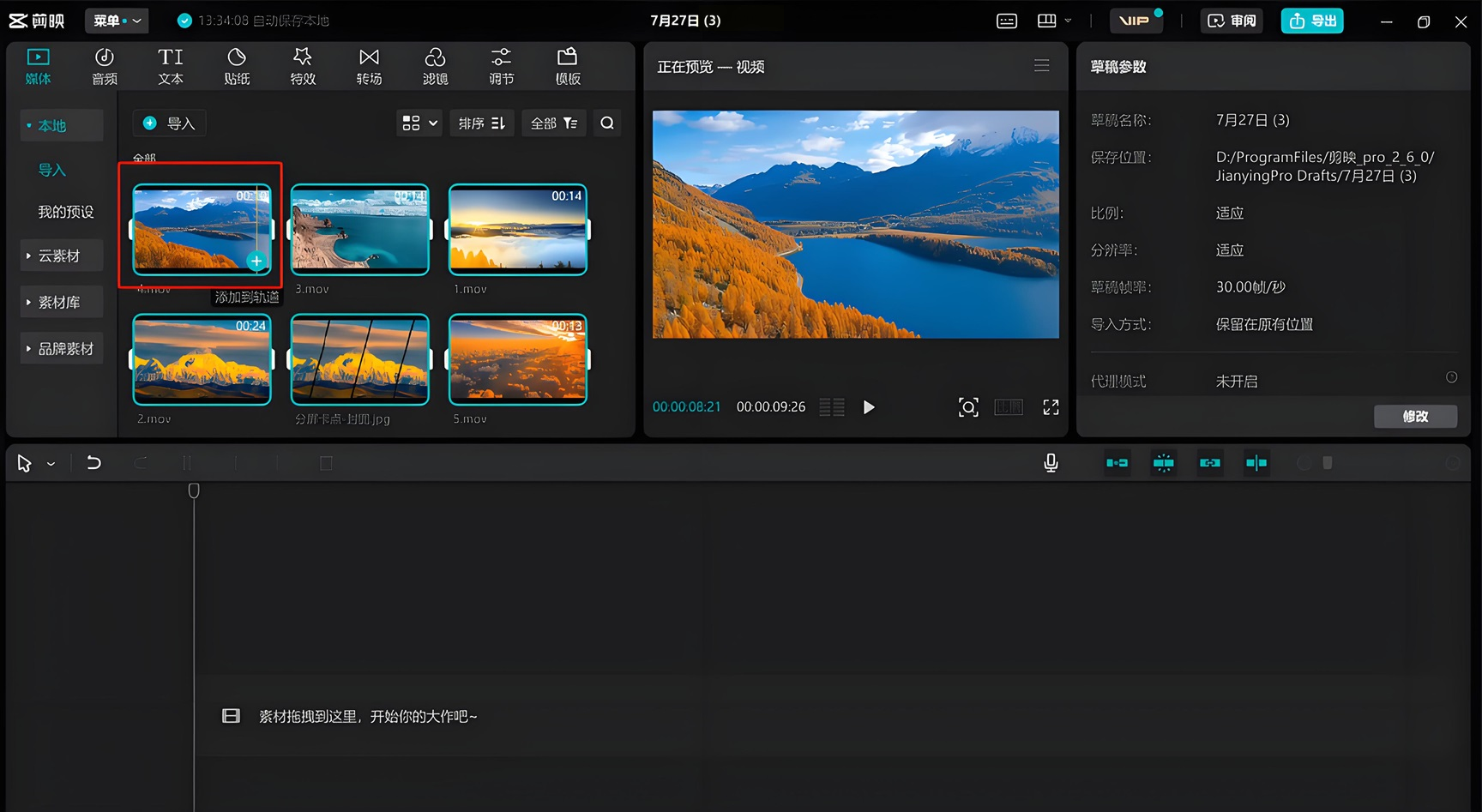Image resolution: width=1482 pixels, height=812 pixels.
Task: Open the 转场 (transitions) panel
Action: point(369,66)
